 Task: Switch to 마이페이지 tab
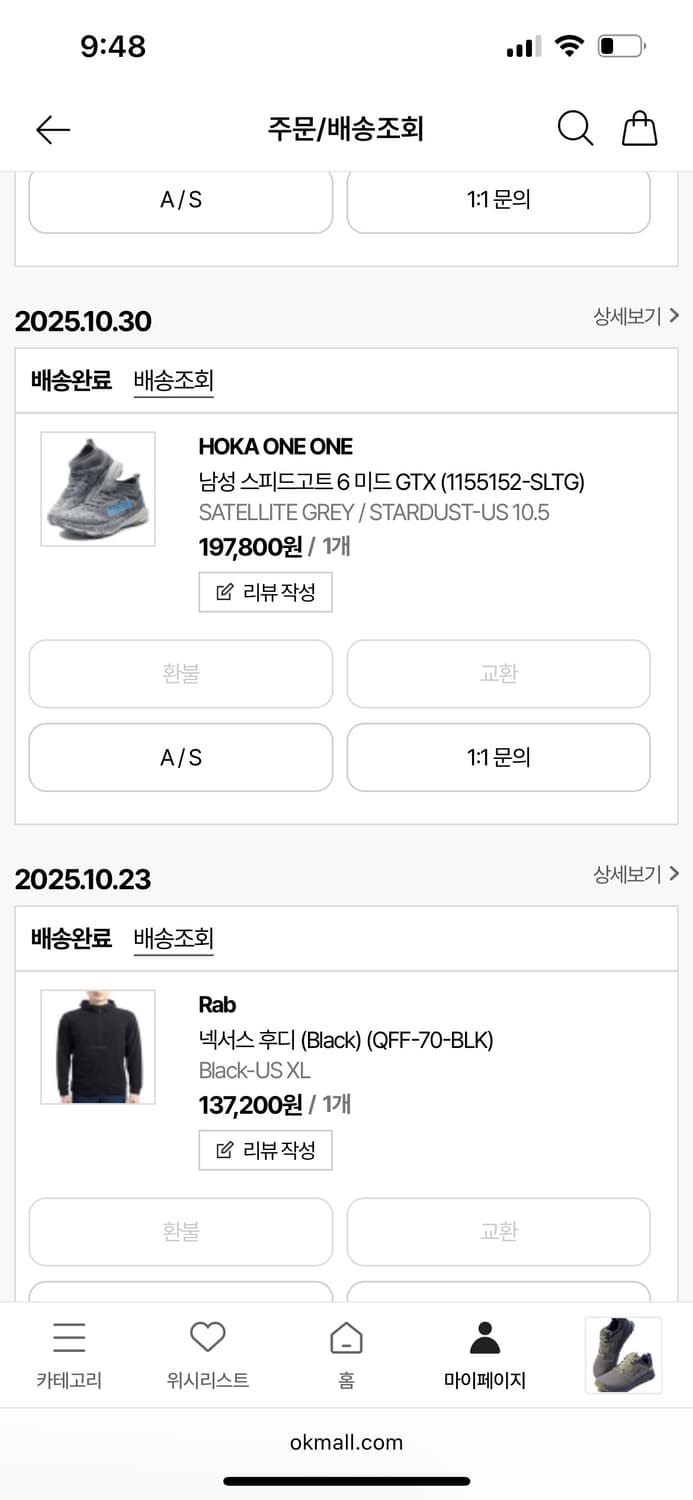pyautogui.click(x=484, y=1353)
